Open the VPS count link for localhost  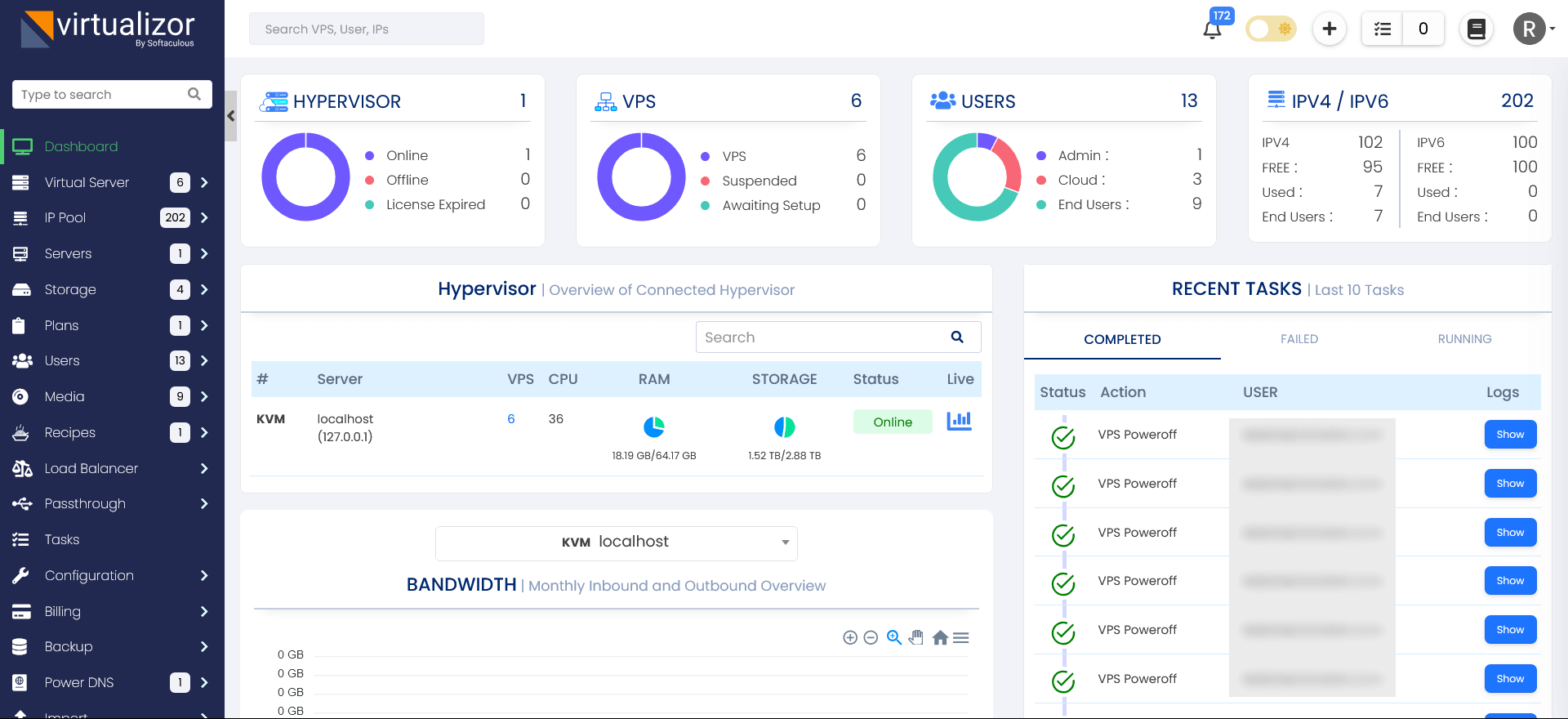click(x=511, y=419)
